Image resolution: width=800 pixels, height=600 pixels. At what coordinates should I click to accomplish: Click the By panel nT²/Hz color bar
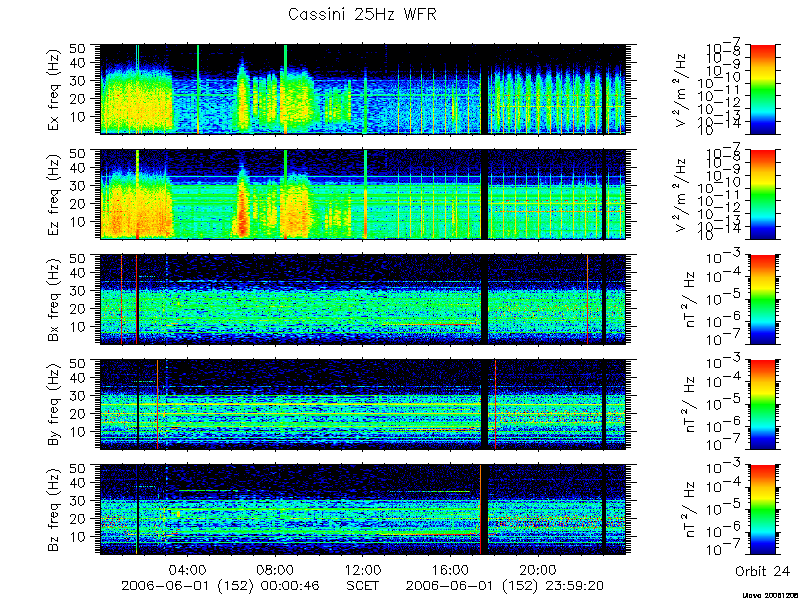pos(762,405)
